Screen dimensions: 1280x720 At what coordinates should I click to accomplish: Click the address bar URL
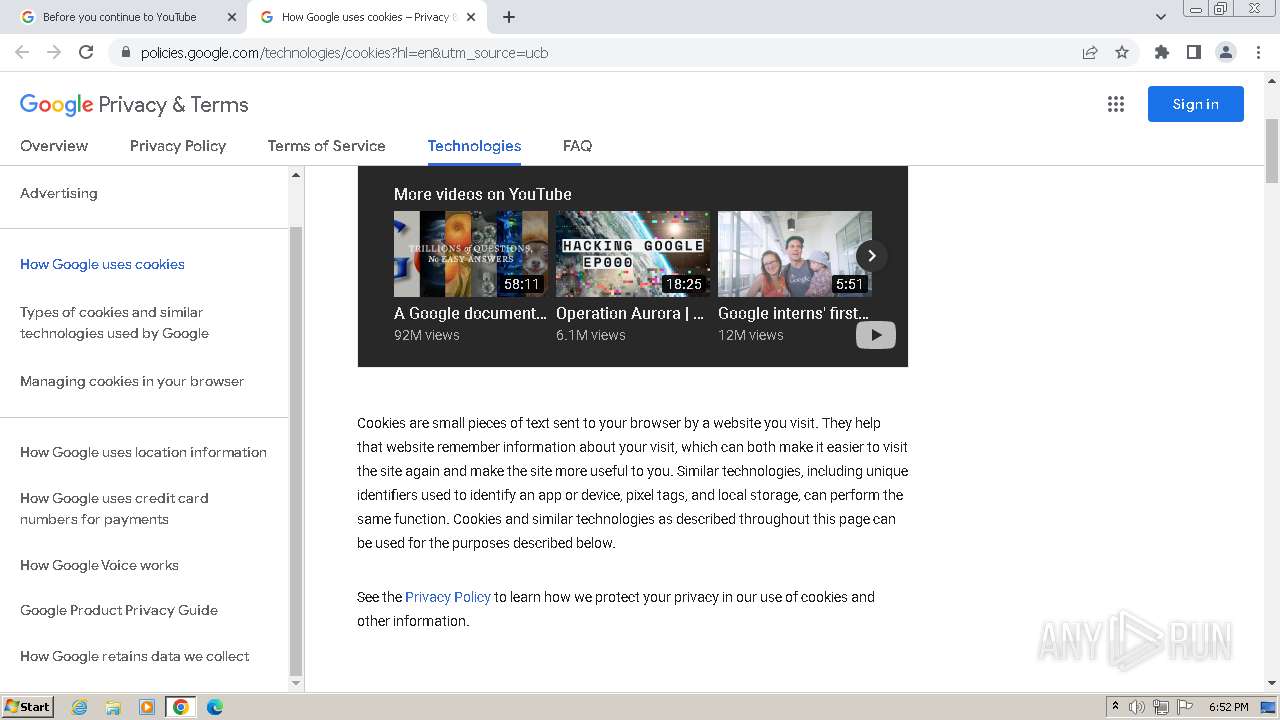344,53
